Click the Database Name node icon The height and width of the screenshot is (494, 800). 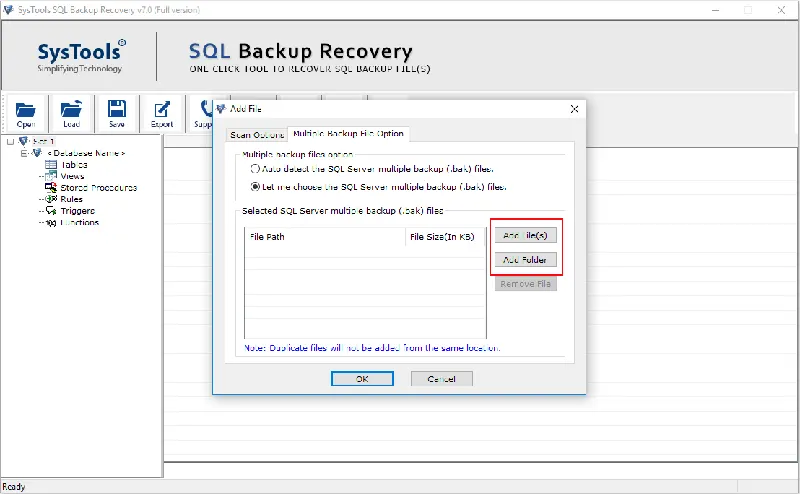(37, 153)
